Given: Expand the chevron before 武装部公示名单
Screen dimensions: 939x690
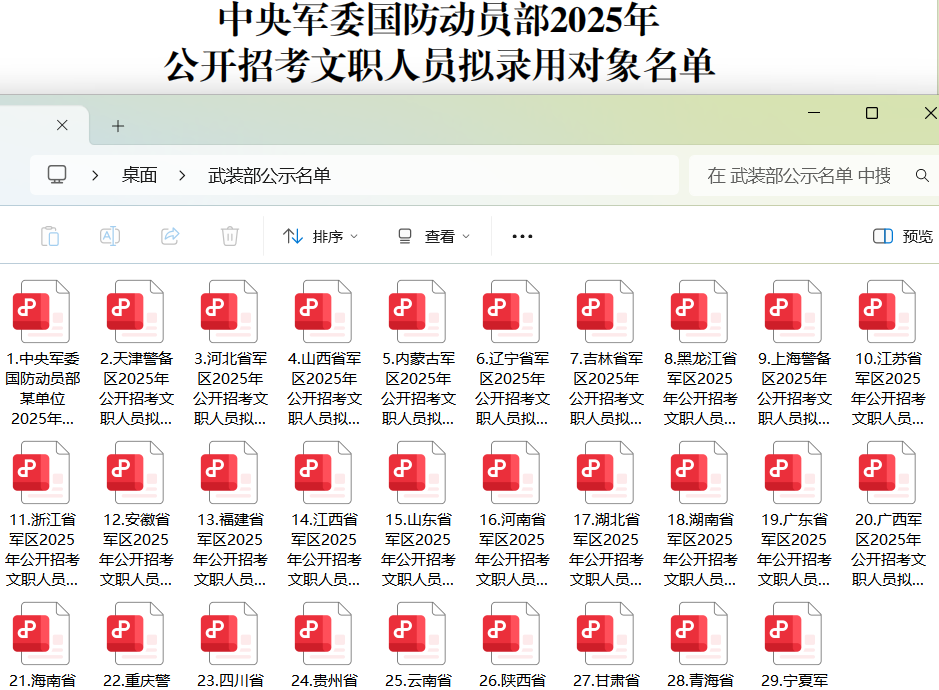Looking at the screenshot, I should tap(182, 176).
